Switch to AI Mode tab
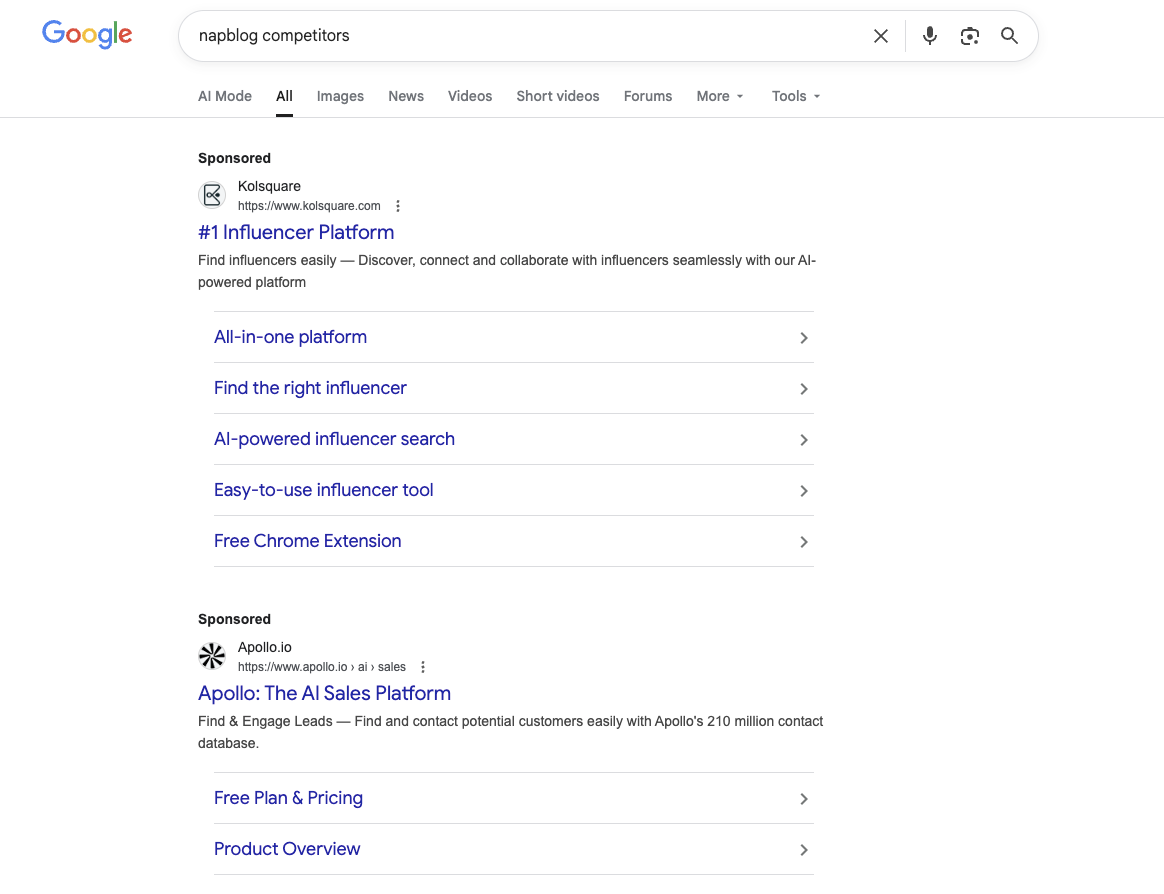 point(225,96)
